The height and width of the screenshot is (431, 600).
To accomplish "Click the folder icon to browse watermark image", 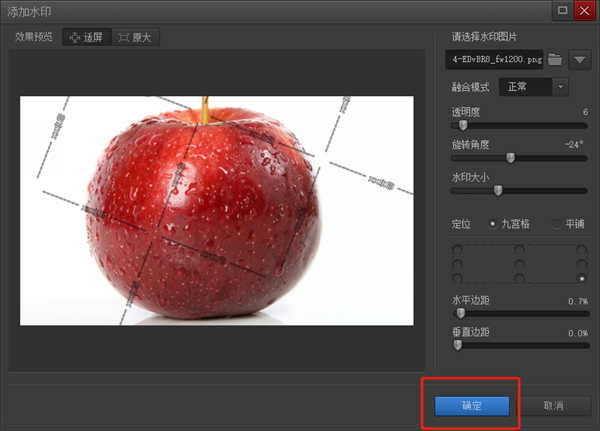I will tap(555, 59).
